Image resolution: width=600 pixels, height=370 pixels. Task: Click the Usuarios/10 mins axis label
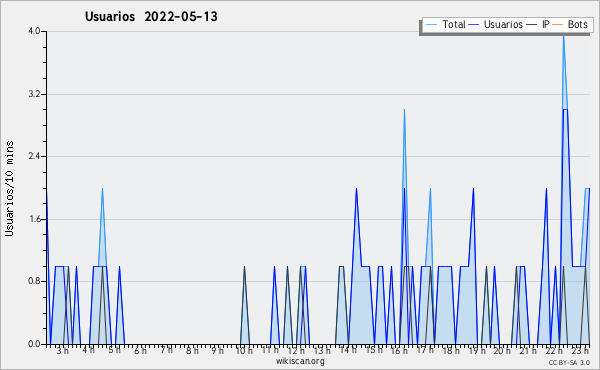9,188
